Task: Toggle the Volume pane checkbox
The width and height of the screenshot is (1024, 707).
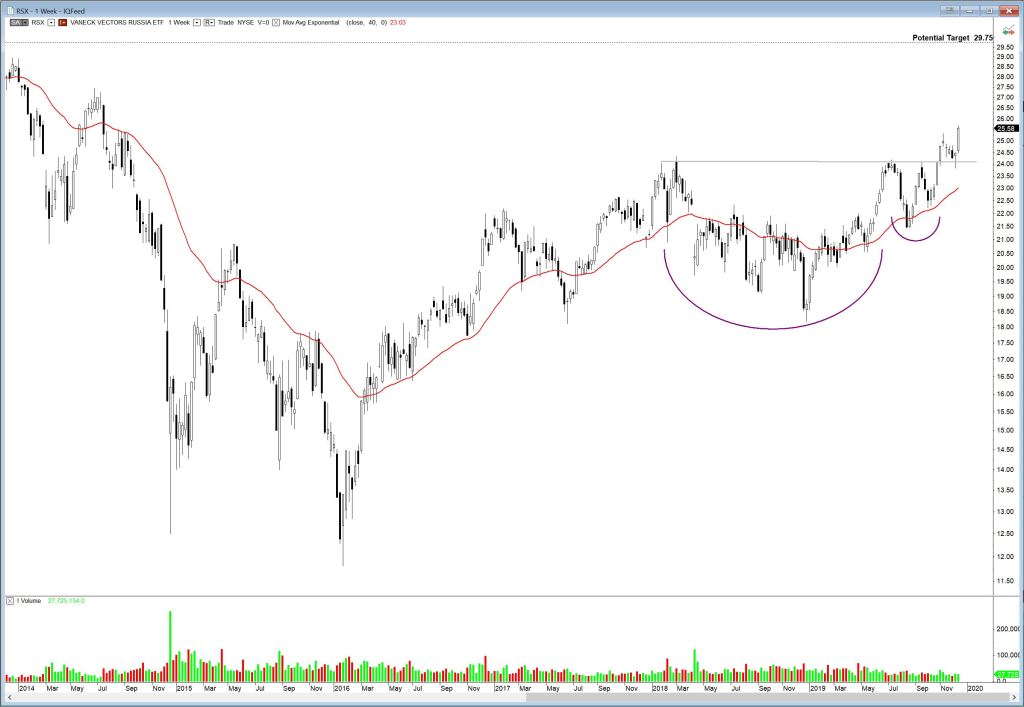Action: (x=9, y=601)
